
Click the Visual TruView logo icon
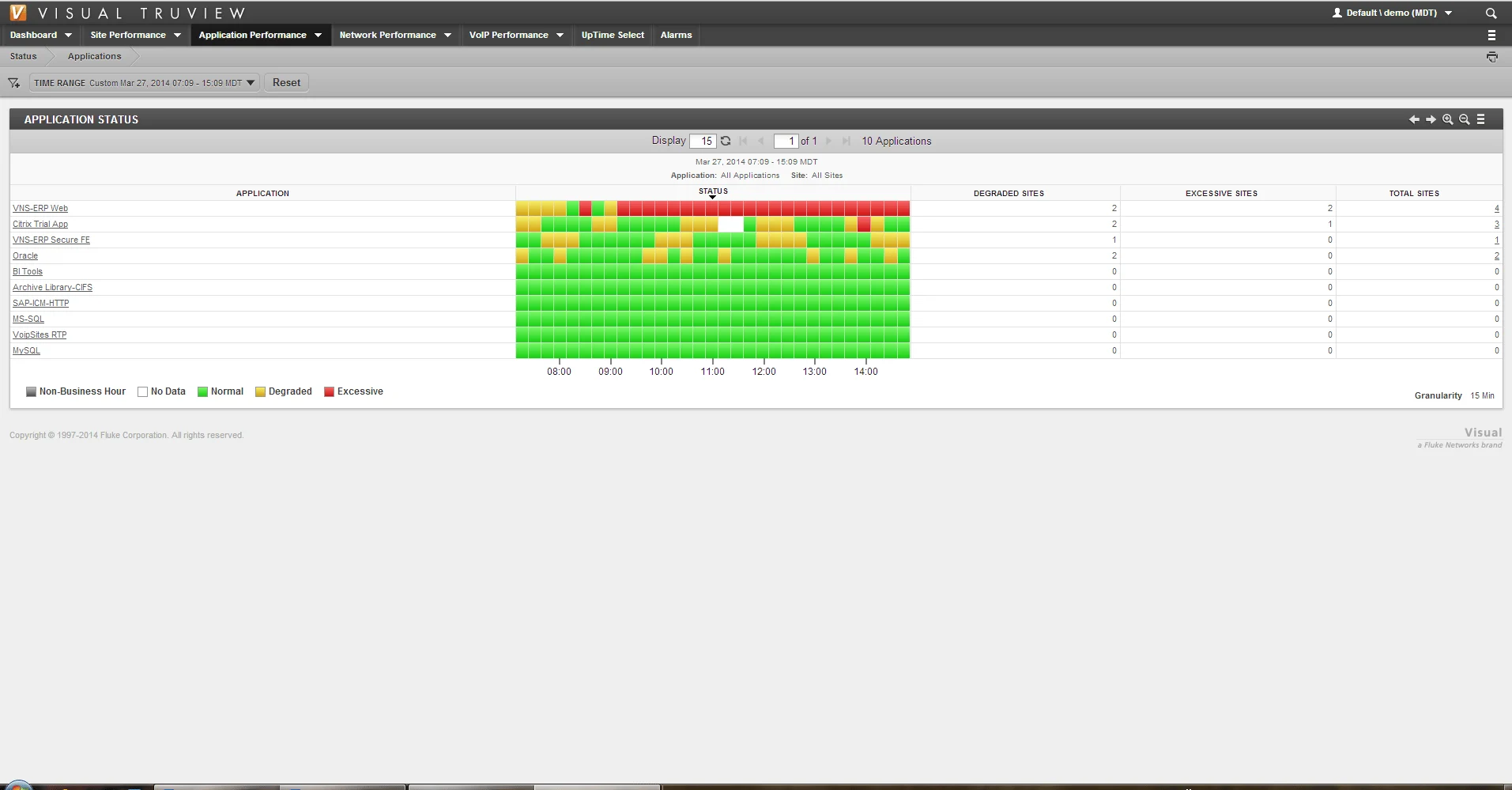pos(17,13)
